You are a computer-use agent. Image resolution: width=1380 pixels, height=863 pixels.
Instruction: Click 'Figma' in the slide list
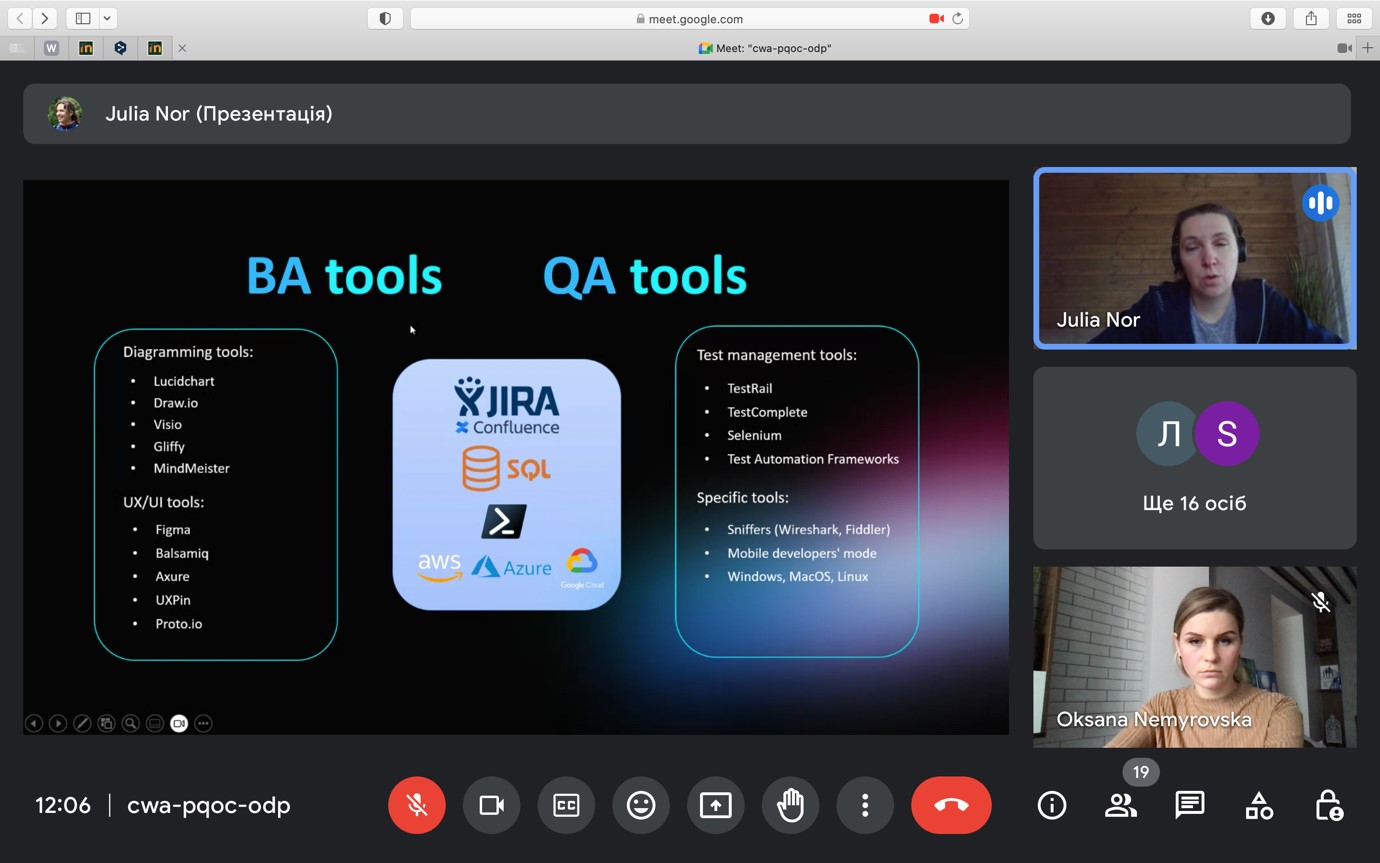tap(173, 530)
